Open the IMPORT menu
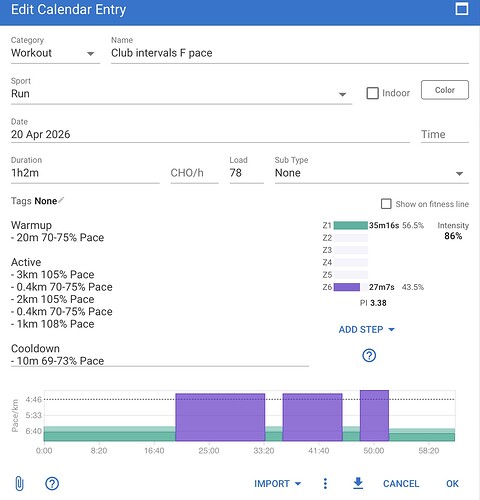This screenshot has height=500, width=480. click(x=277, y=484)
